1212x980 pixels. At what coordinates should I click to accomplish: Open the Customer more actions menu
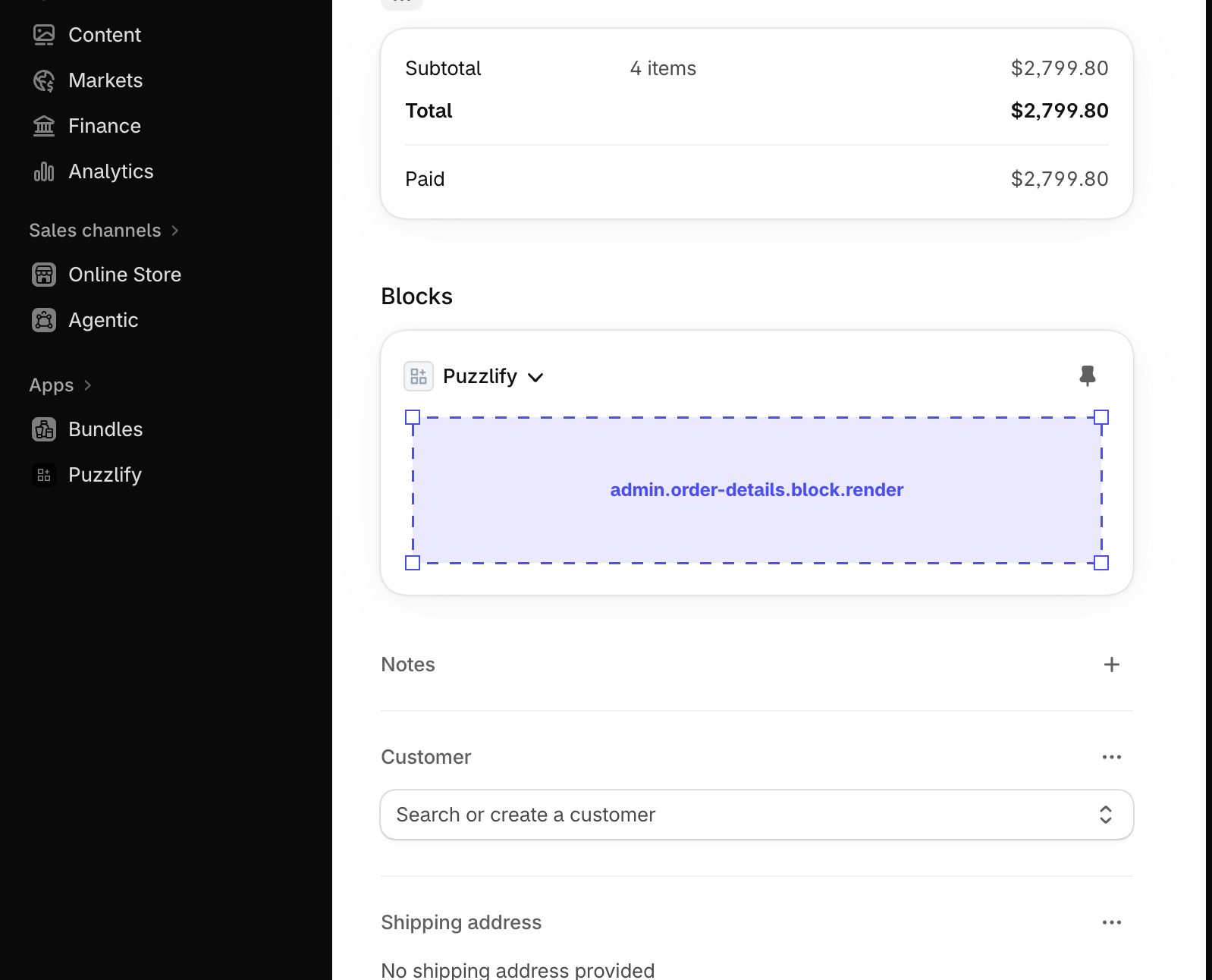pos(1112,757)
